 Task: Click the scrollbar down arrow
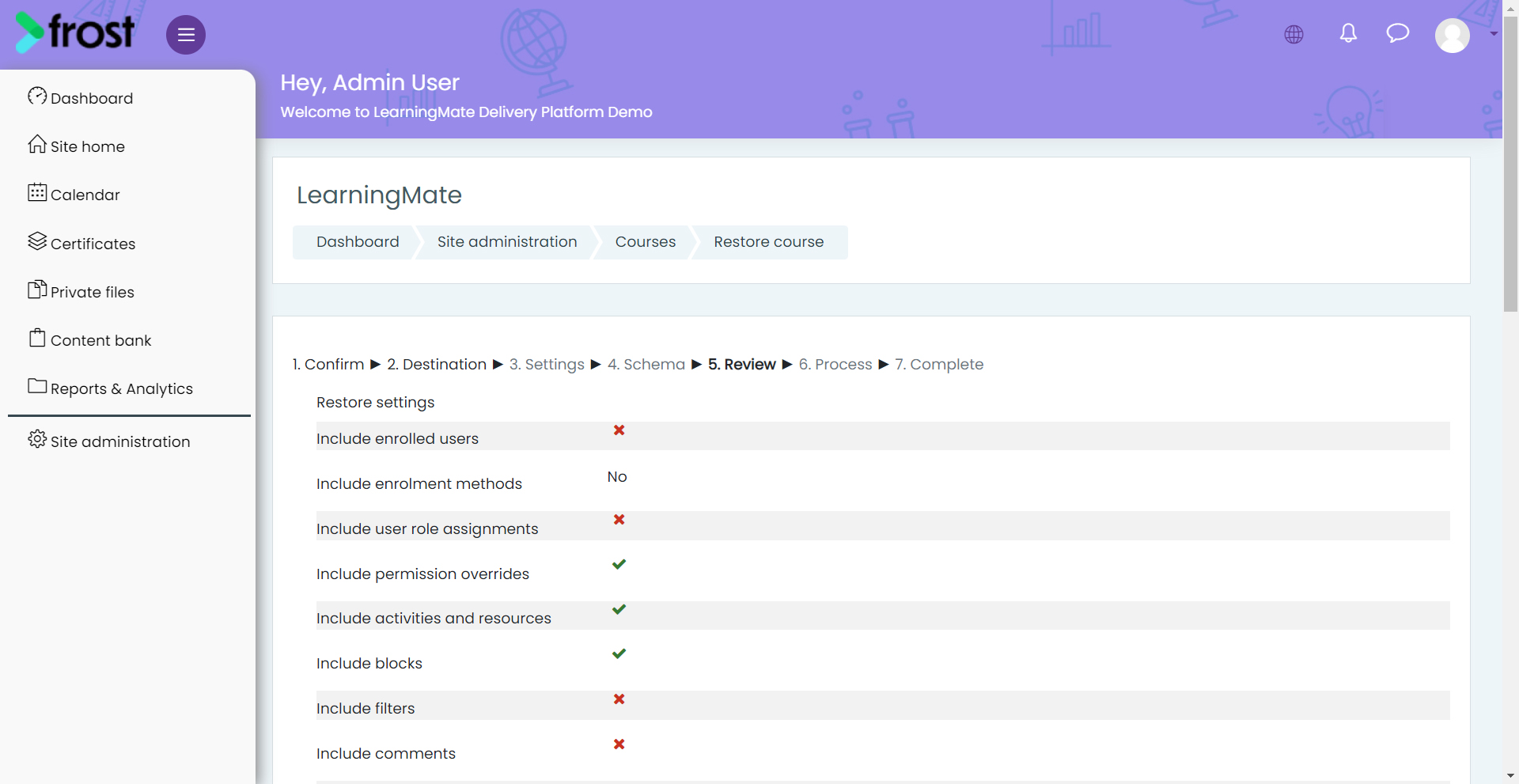point(1510,776)
